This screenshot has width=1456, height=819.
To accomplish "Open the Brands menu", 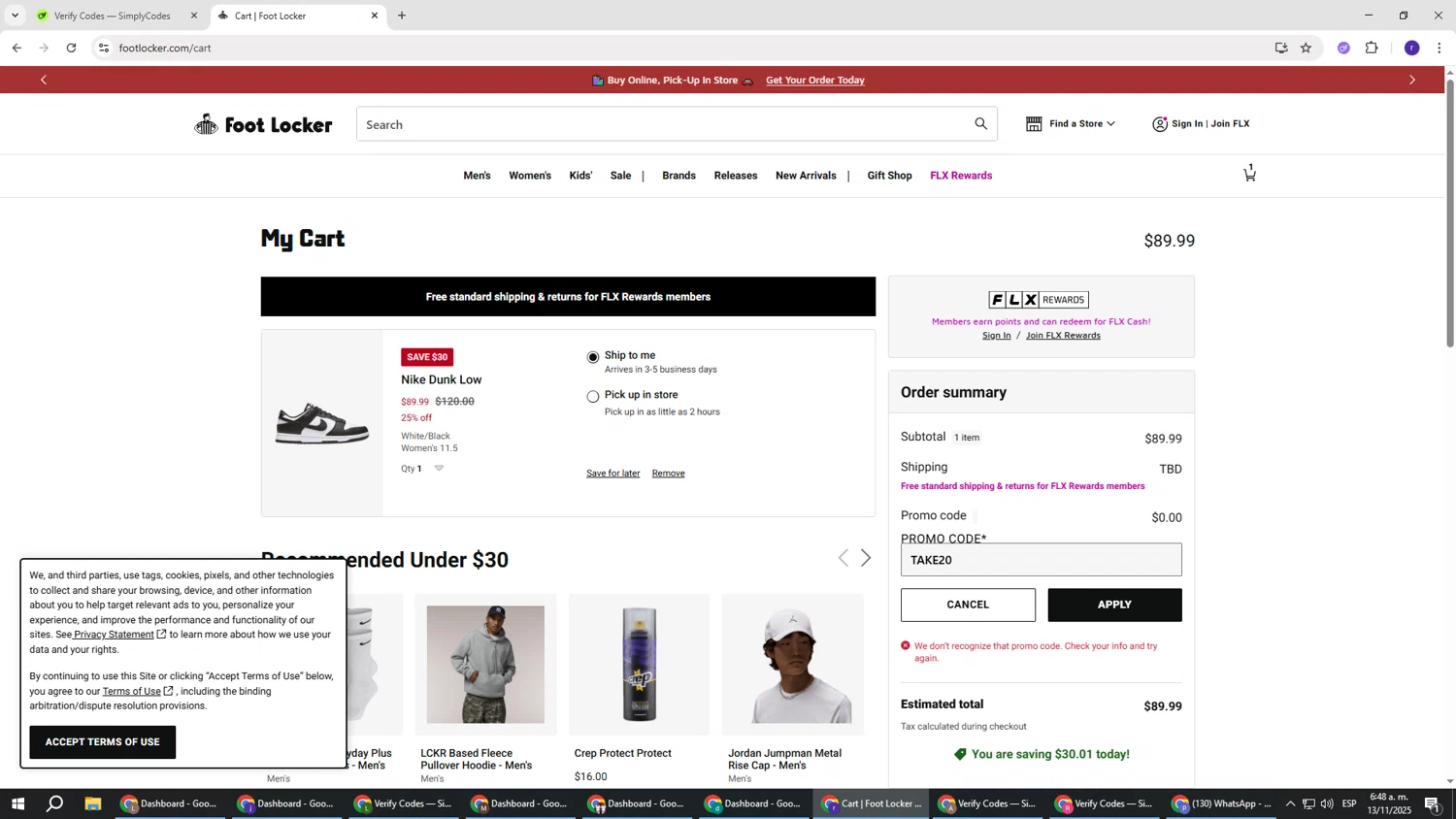I will tap(678, 176).
